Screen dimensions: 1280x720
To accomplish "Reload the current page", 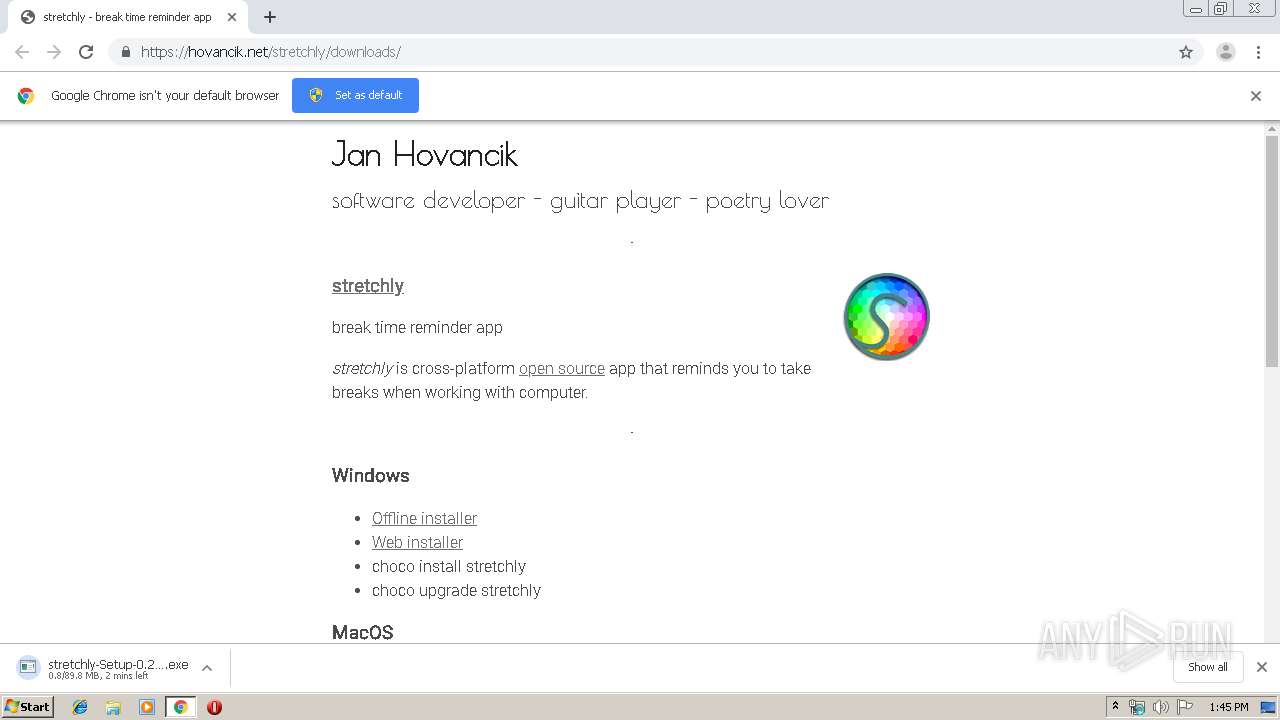I will [86, 52].
